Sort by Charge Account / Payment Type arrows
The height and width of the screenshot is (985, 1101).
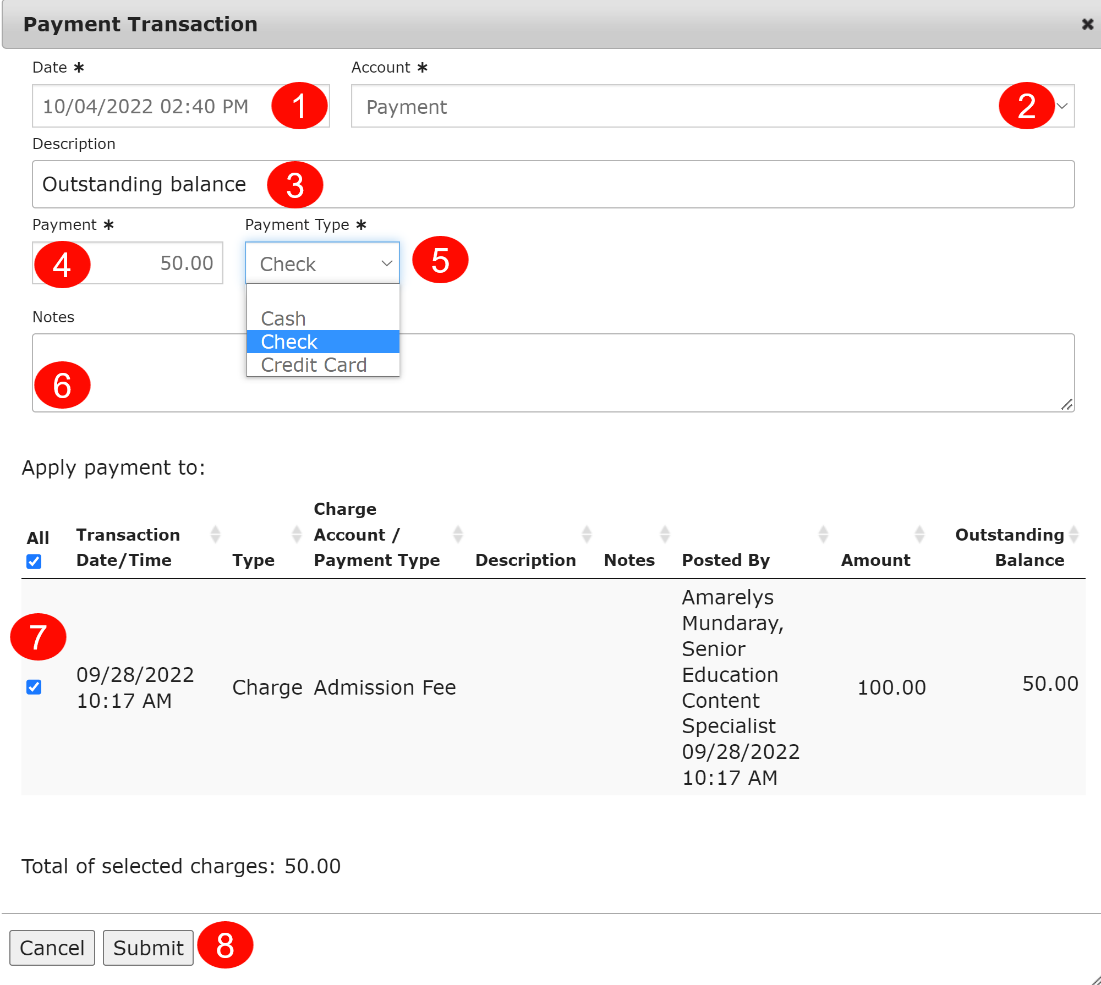[x=458, y=535]
